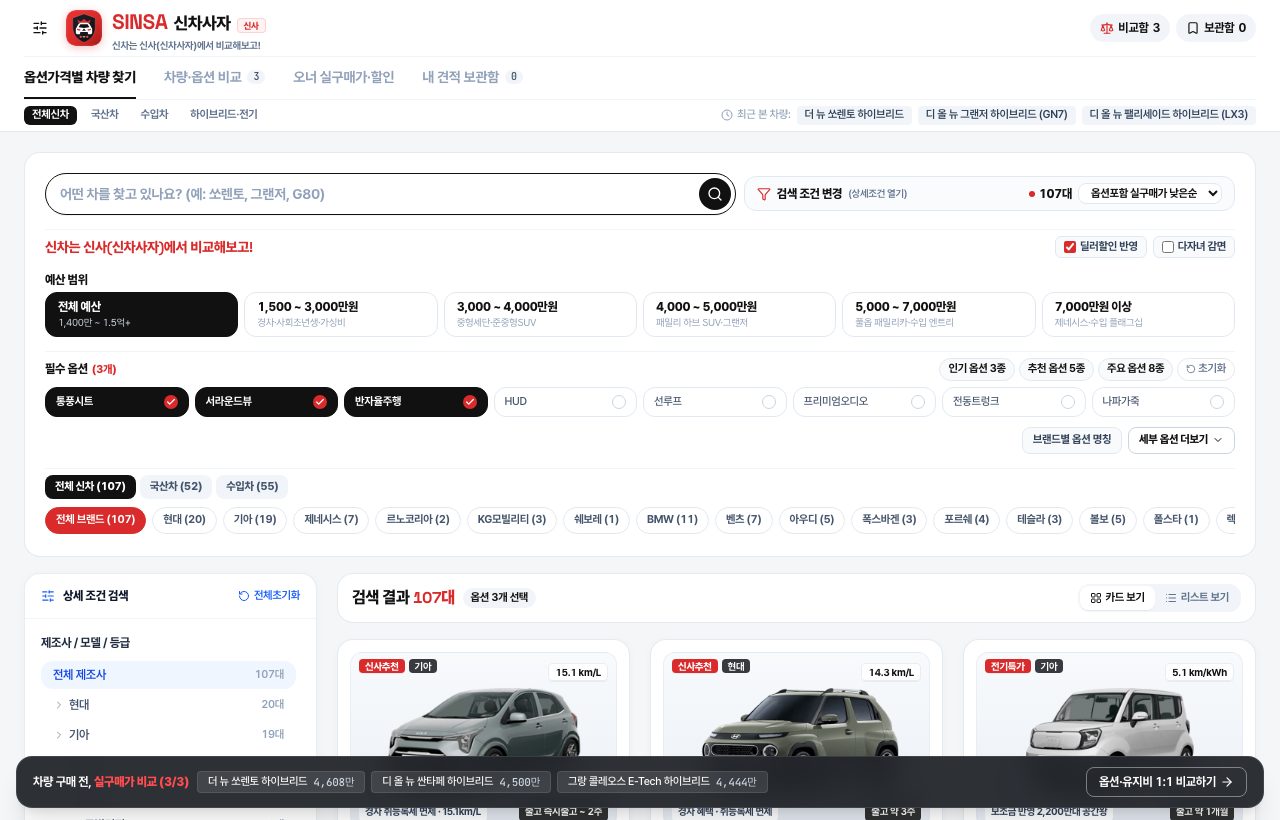The height and width of the screenshot is (820, 1280).
Task: Click 브랜드별 옵션 명칭 button
Action: coord(1072,440)
